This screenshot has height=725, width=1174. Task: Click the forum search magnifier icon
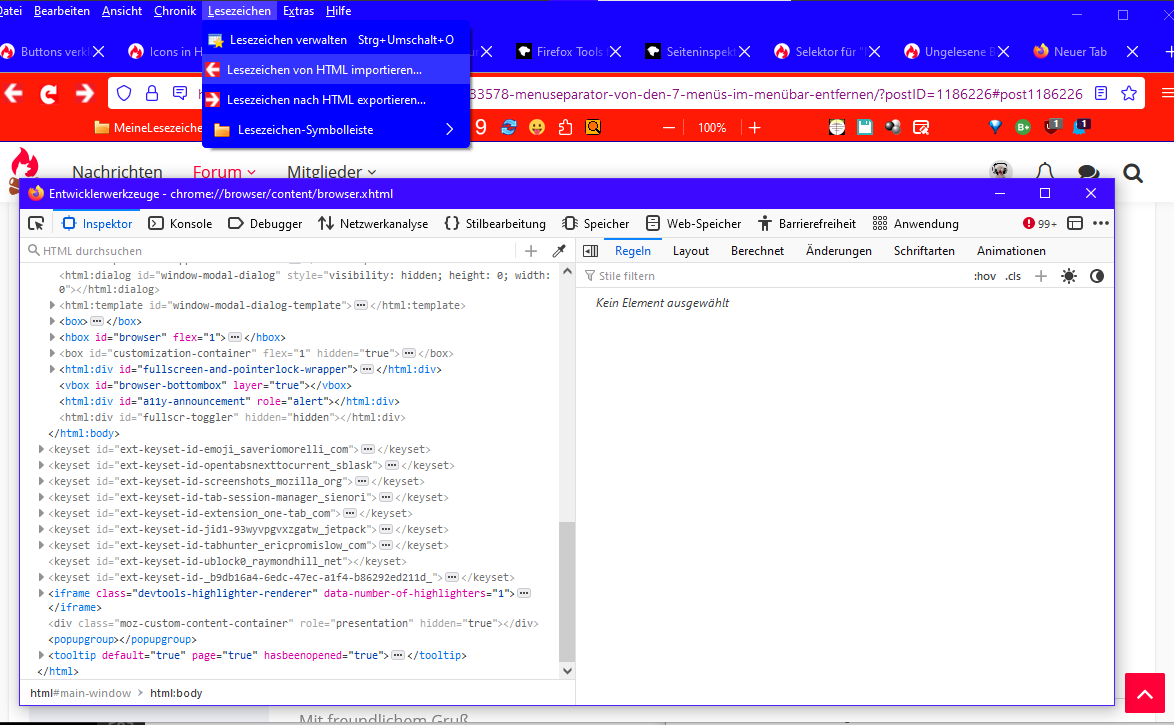coord(1132,173)
